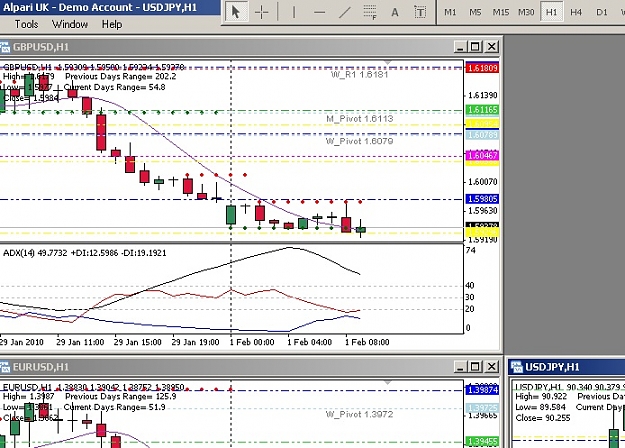Screen dimensions: 625x448
Task: Click Previous Days Range= 125.9 in EURUSD
Action: coord(120,397)
